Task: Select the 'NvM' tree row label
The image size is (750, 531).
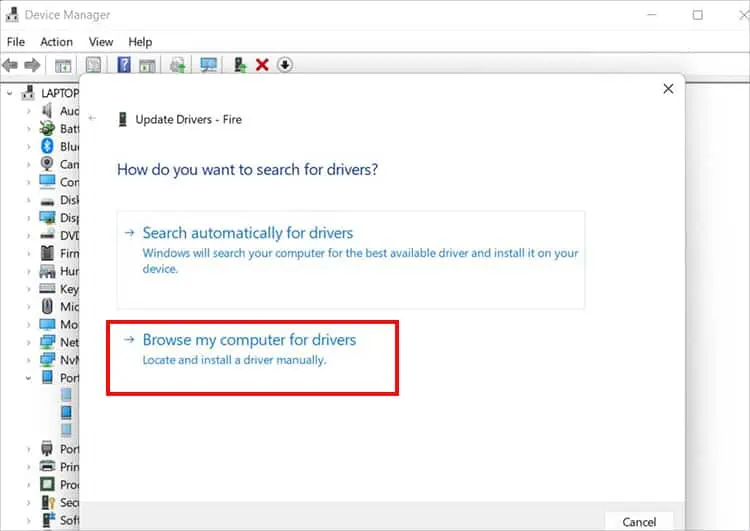Action: click(x=70, y=360)
